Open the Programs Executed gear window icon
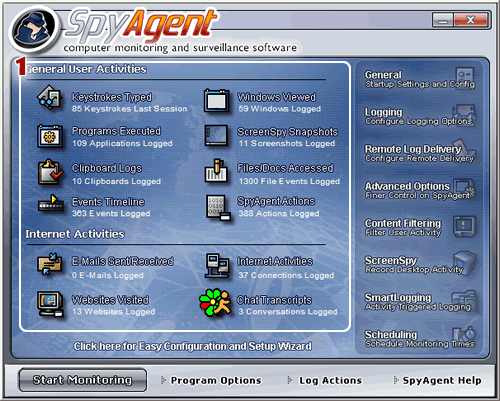Viewport: 500px width, 401px height. 50,136
